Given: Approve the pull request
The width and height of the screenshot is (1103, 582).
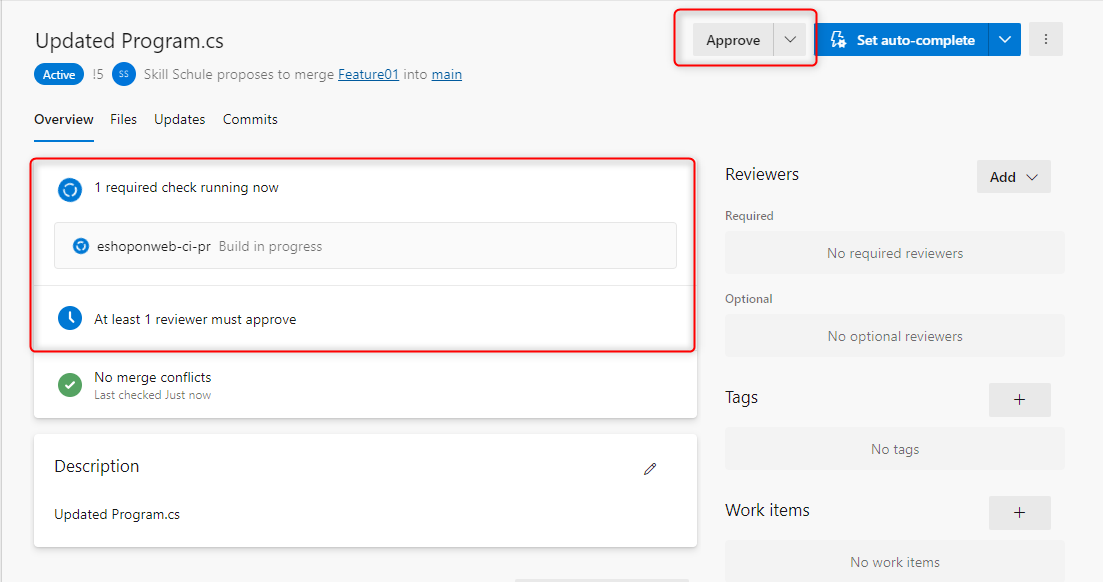Looking at the screenshot, I should pos(733,40).
